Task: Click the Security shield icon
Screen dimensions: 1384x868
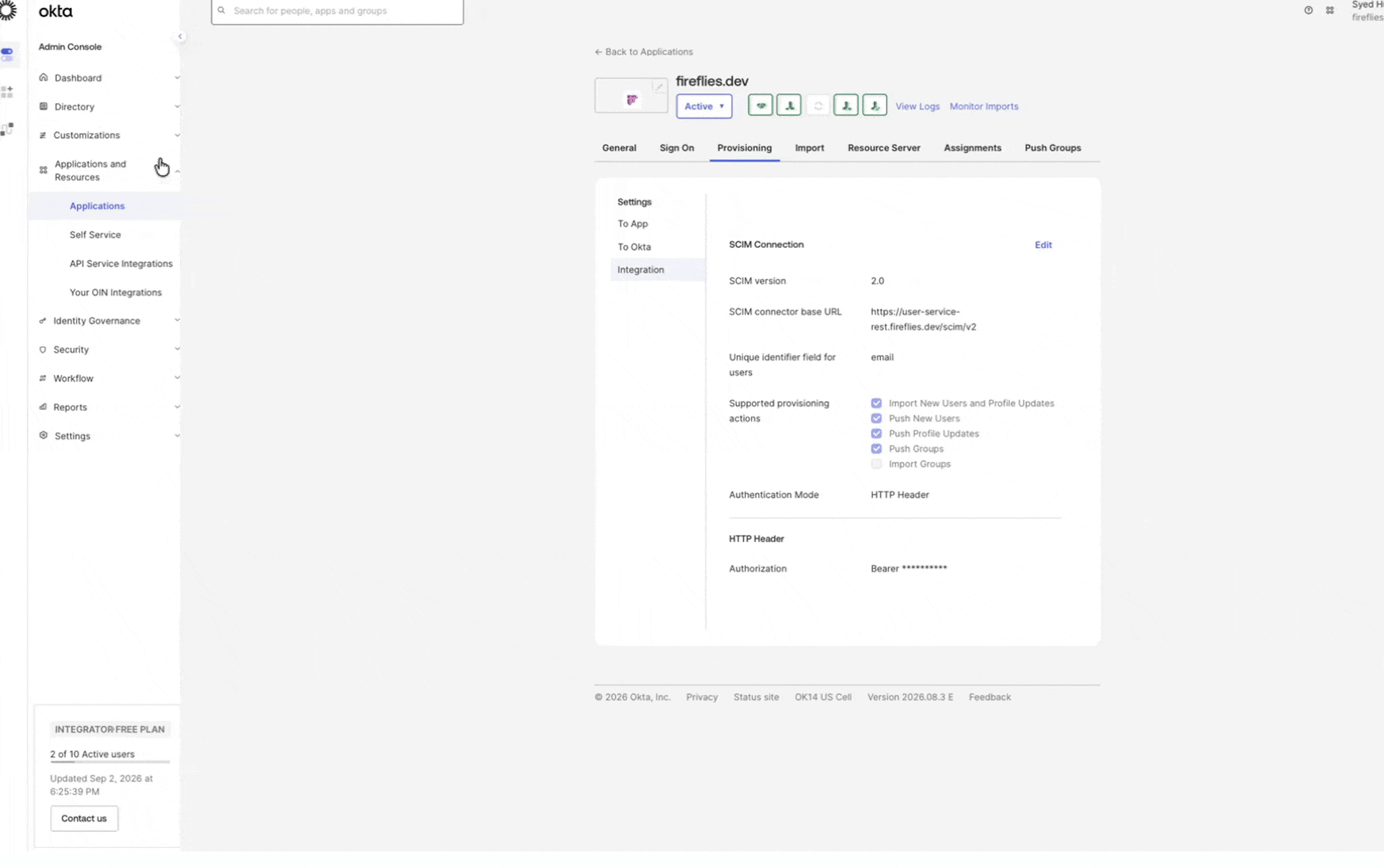Action: 43,350
